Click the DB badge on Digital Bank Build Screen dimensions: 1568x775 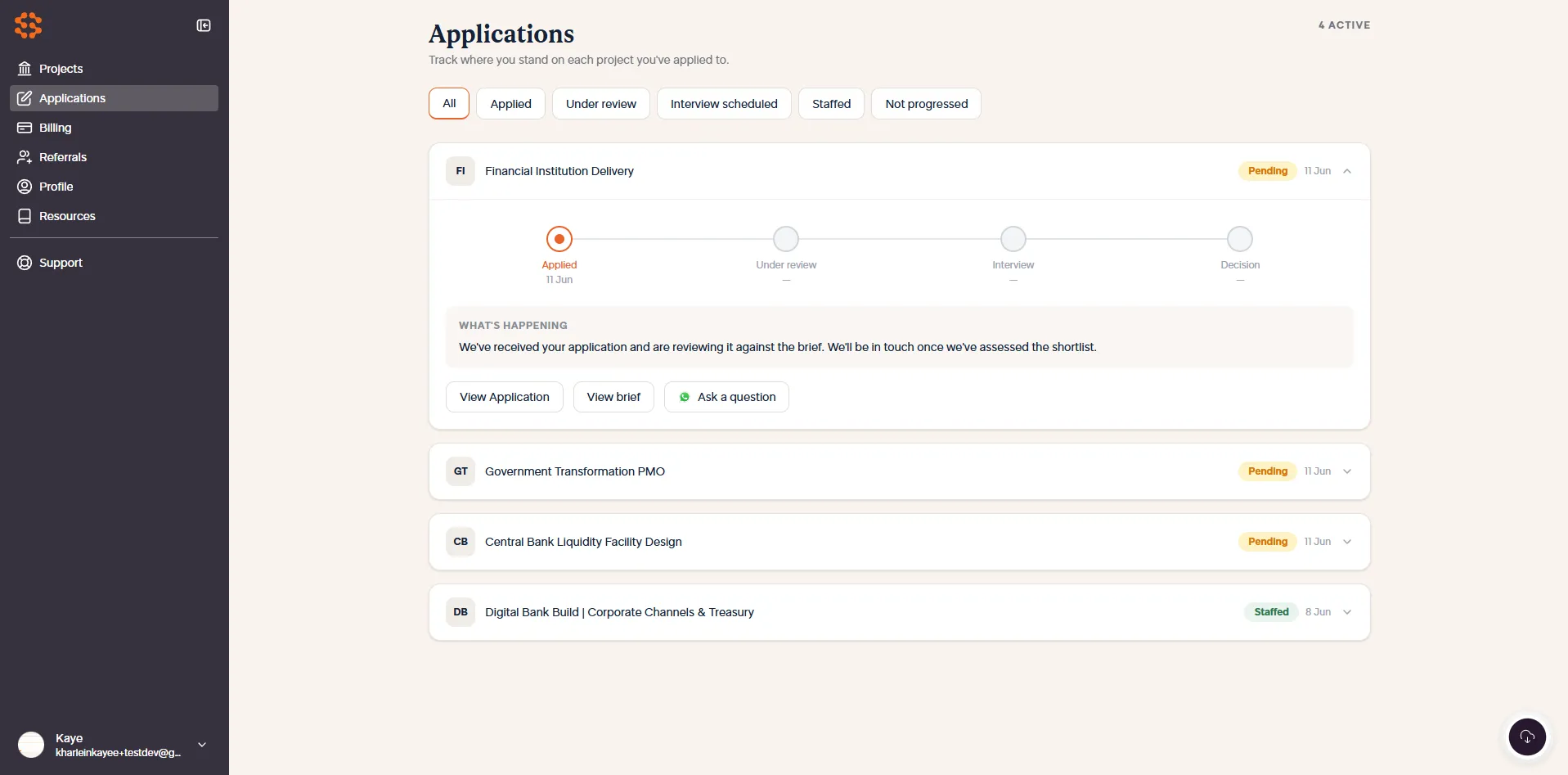pos(461,612)
